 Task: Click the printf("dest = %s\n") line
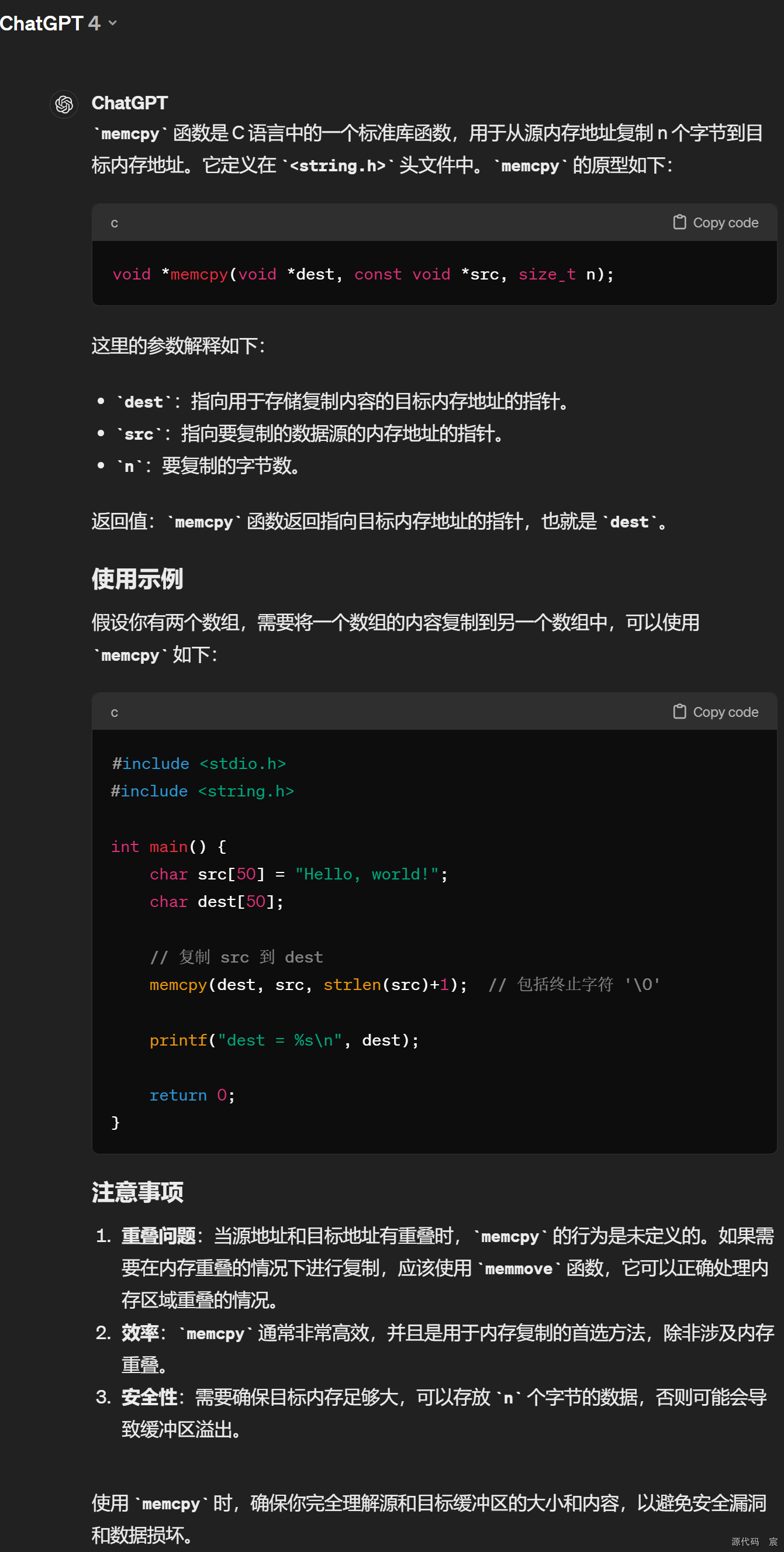click(x=284, y=1040)
